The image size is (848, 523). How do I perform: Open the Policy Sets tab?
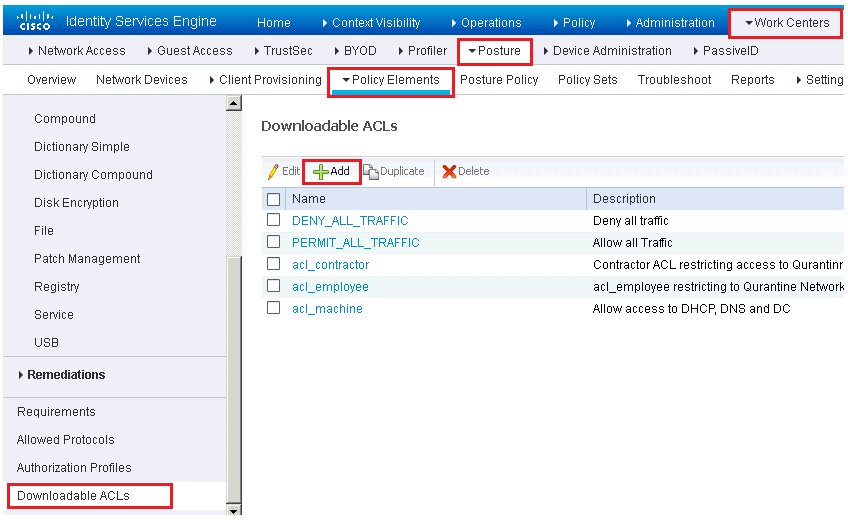click(x=588, y=80)
